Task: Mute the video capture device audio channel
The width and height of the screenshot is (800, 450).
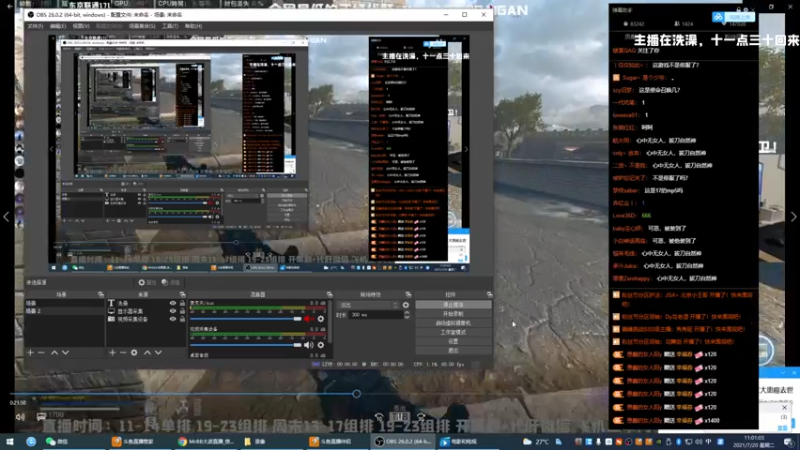Action: (309, 345)
